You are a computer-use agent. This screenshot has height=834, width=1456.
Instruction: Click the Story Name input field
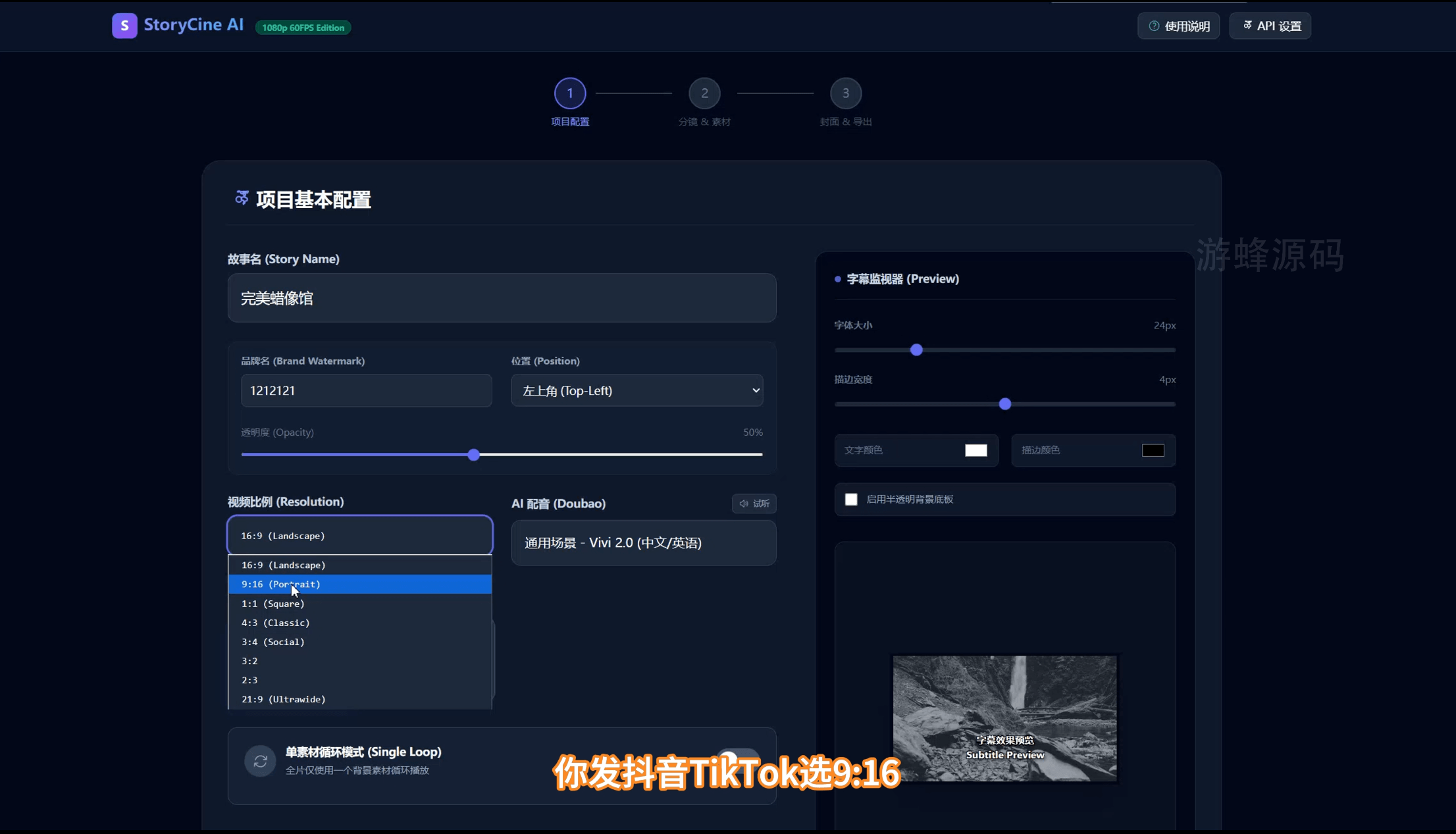(502, 298)
